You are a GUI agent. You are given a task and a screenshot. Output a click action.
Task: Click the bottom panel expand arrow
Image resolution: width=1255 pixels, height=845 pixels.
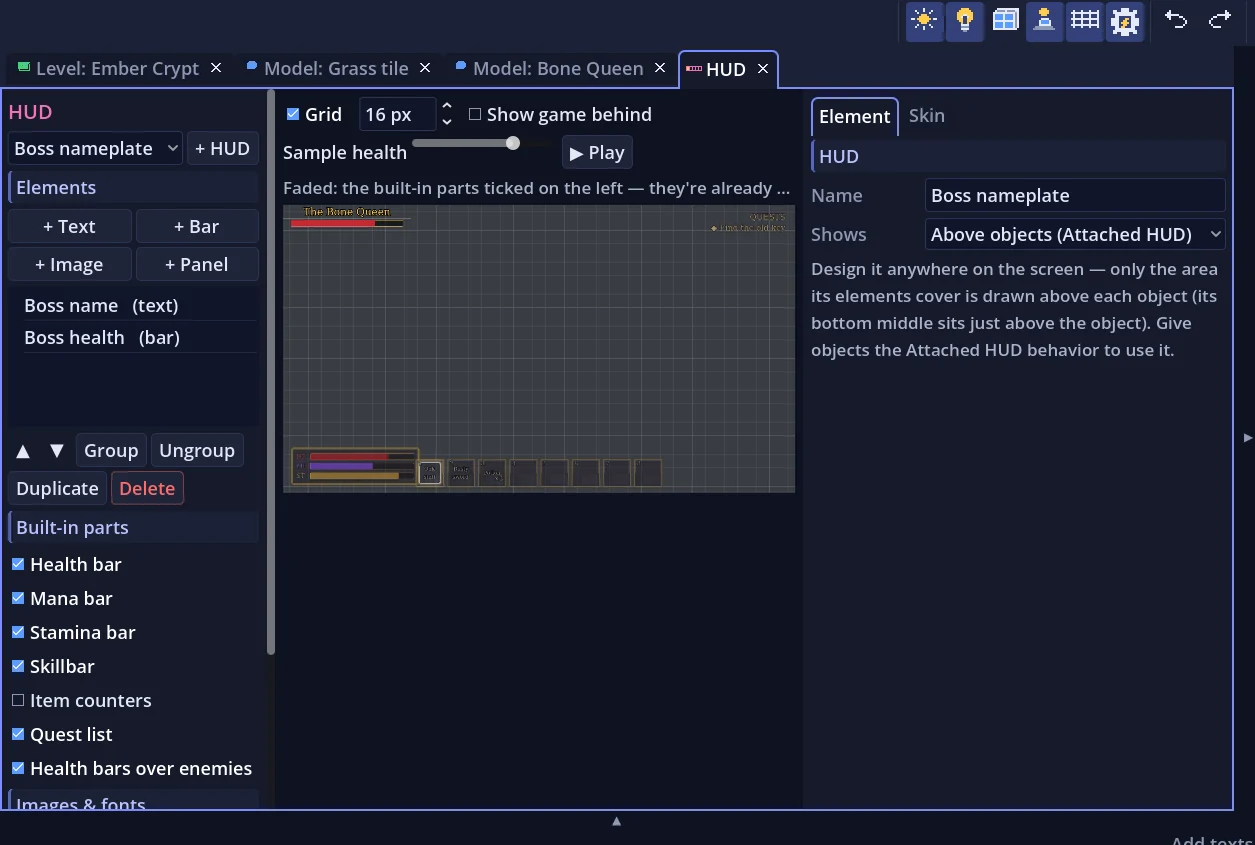(617, 821)
